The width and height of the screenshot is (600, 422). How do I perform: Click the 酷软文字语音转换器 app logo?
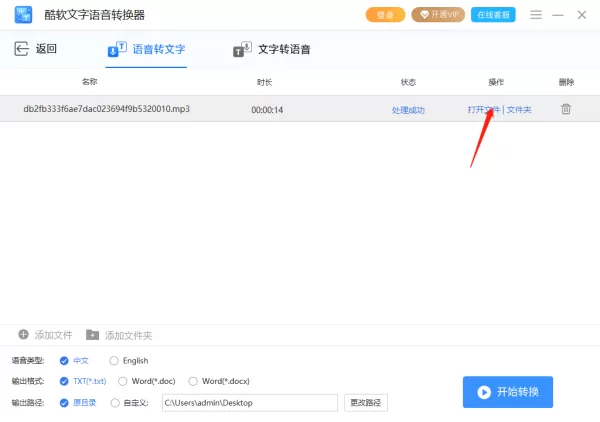(23, 15)
